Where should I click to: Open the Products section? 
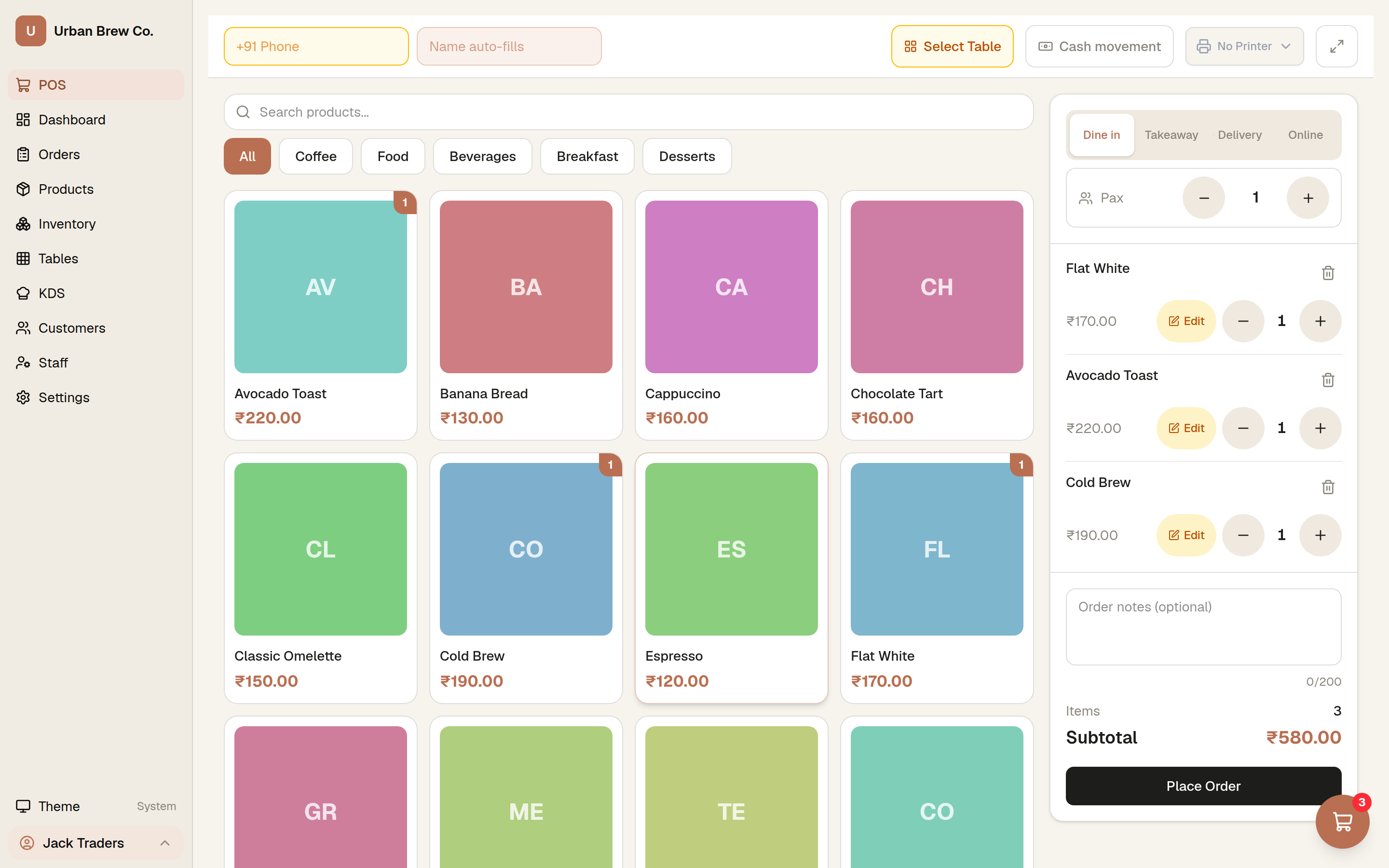click(x=96, y=189)
